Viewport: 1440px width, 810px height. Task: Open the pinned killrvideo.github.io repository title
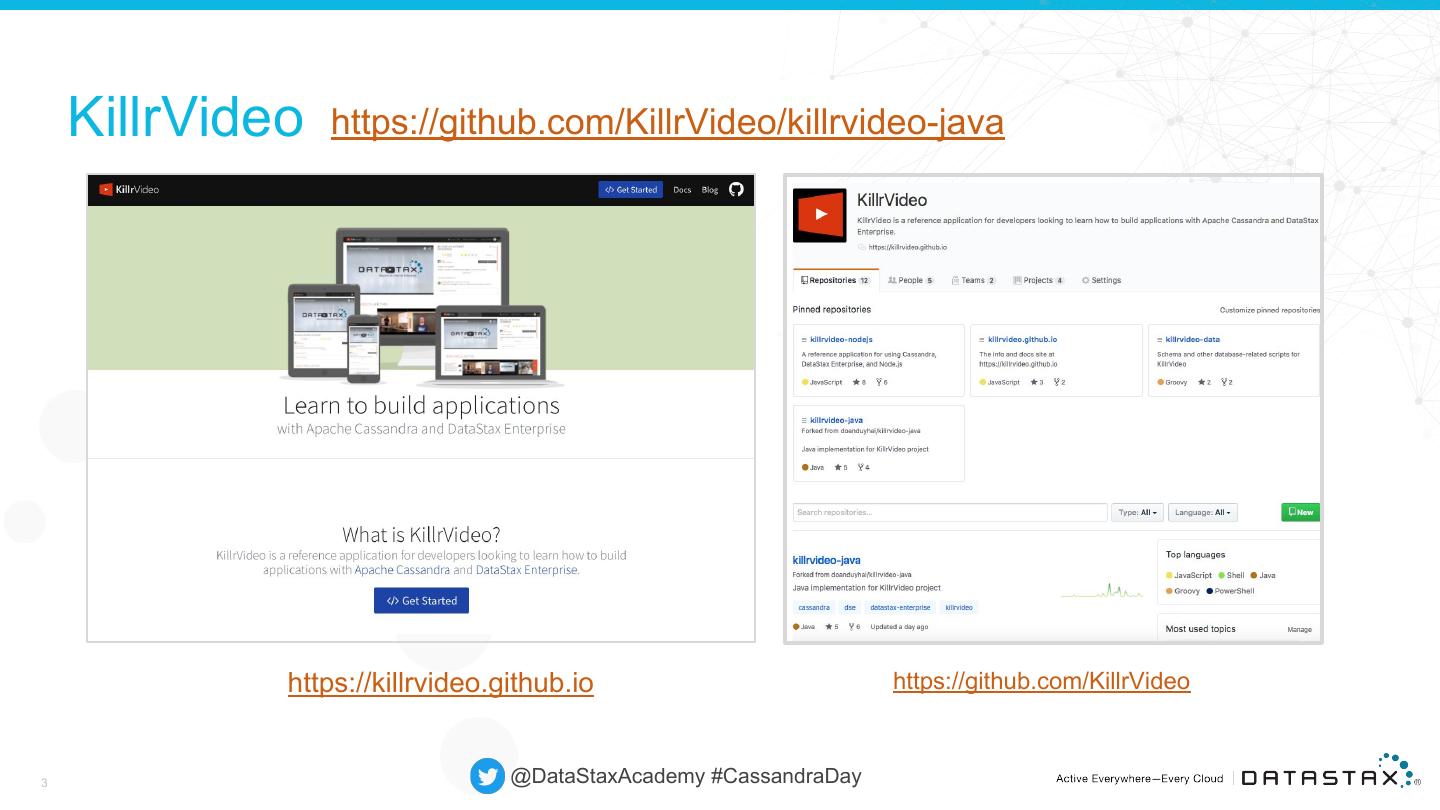[x=1022, y=340]
